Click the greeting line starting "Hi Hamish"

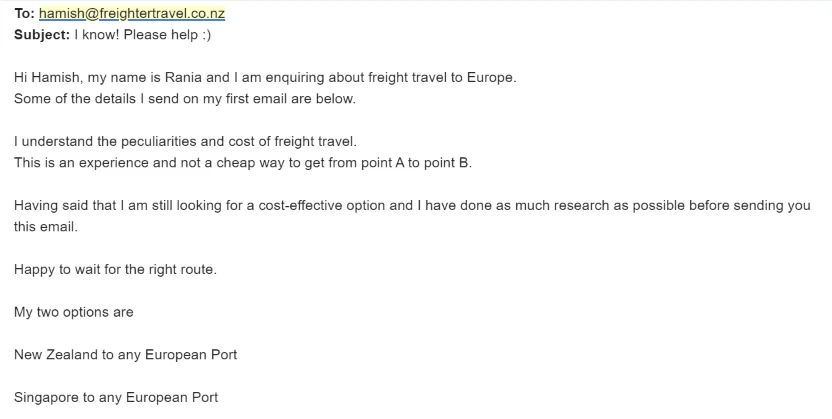(x=265, y=78)
